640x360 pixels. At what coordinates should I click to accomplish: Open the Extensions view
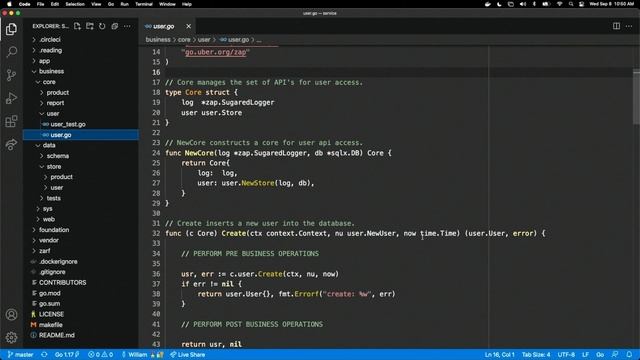[11, 121]
